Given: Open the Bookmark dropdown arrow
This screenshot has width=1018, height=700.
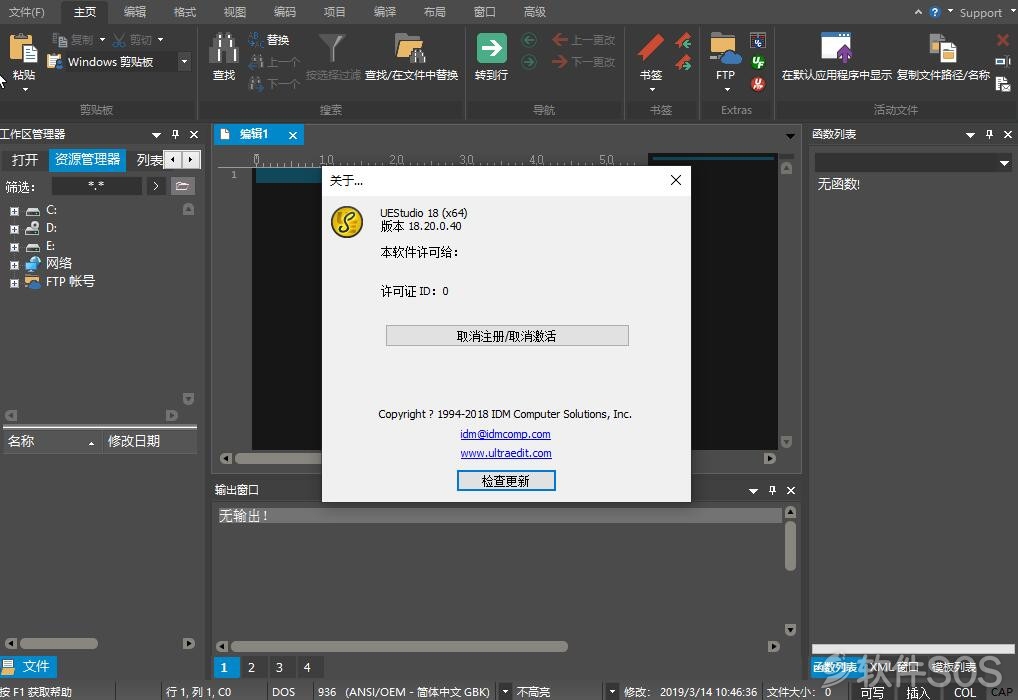Looking at the screenshot, I should coord(652,90).
